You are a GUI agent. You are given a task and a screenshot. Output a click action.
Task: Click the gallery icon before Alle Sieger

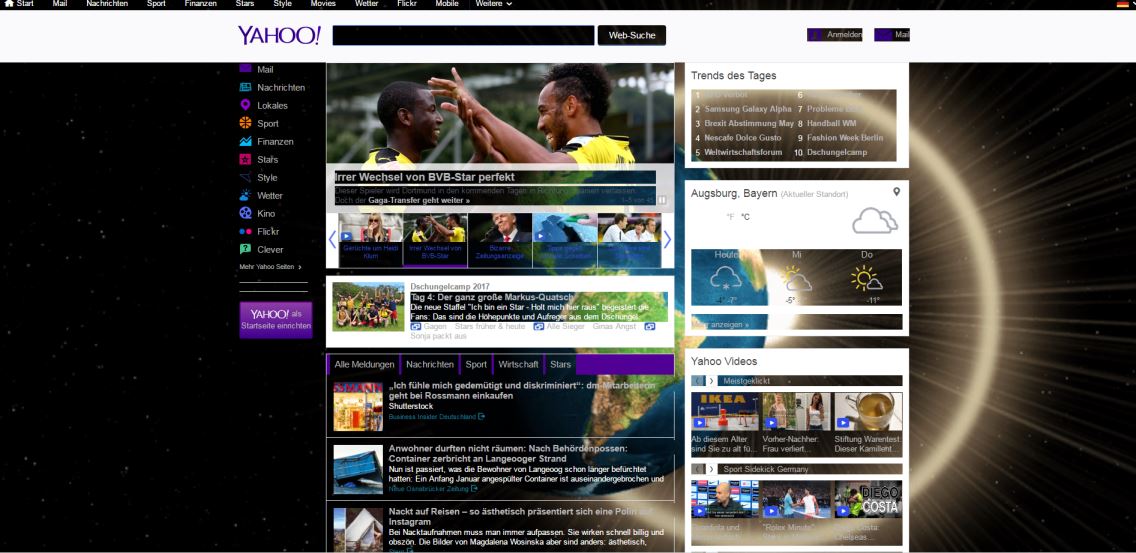(x=538, y=327)
